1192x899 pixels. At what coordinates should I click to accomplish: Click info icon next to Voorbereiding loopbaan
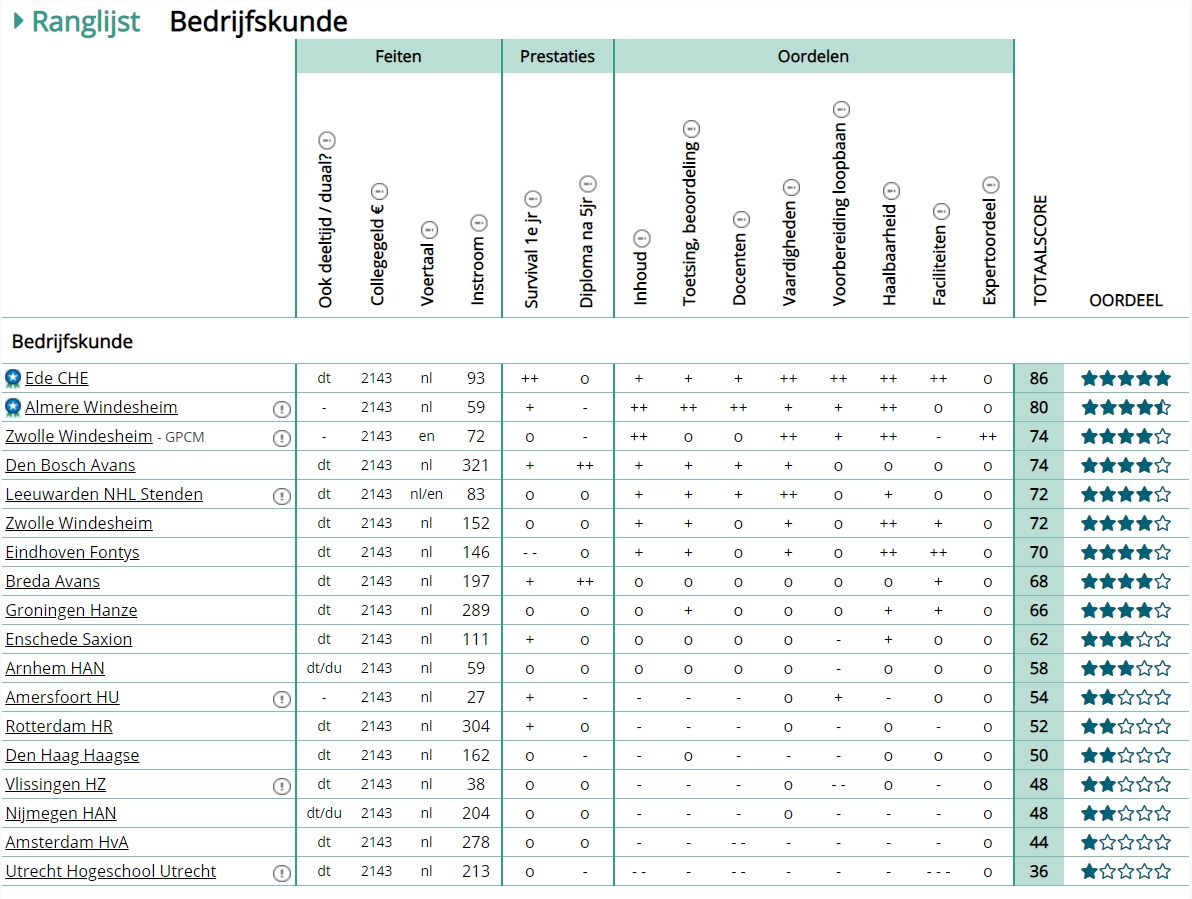pyautogui.click(x=841, y=109)
